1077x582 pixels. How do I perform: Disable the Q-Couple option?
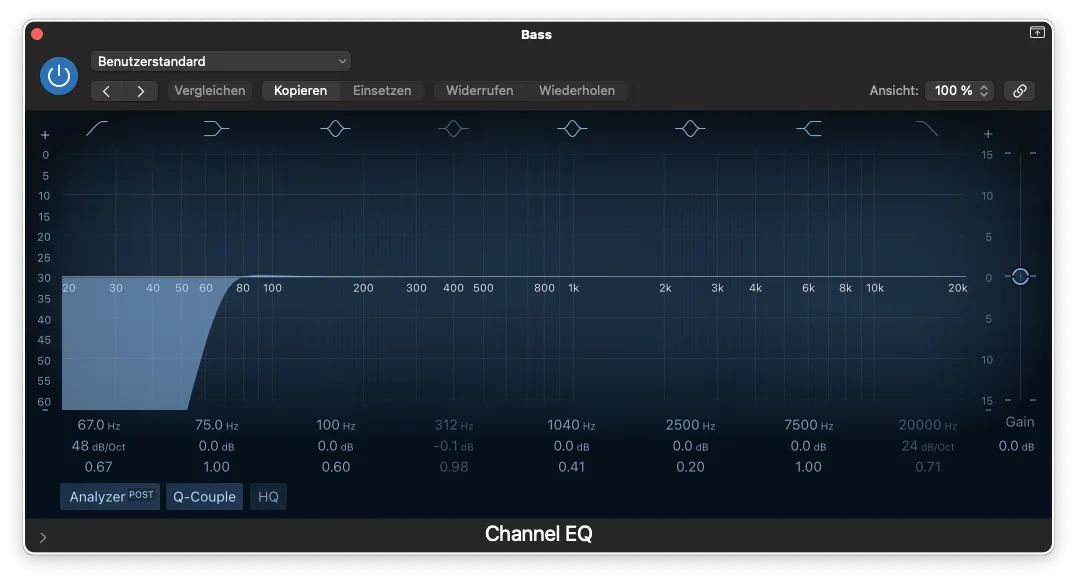pos(204,497)
